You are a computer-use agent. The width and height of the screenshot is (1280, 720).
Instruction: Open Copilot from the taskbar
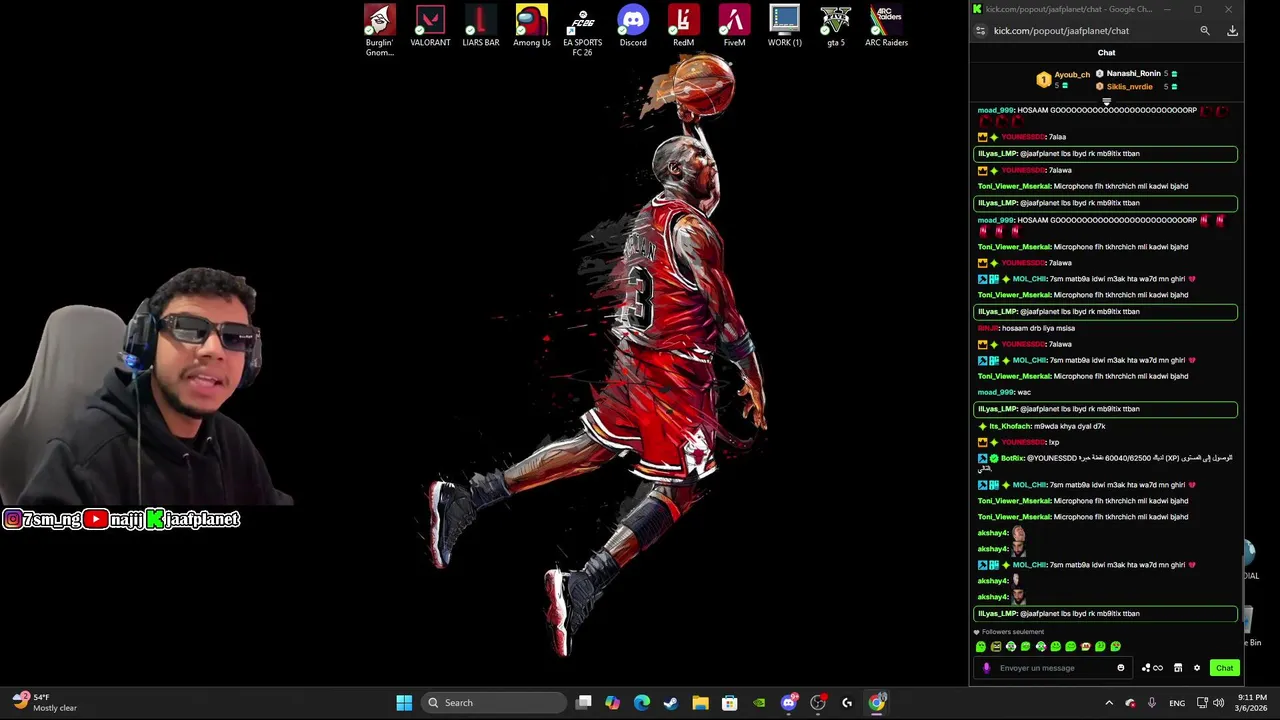[x=612, y=703]
